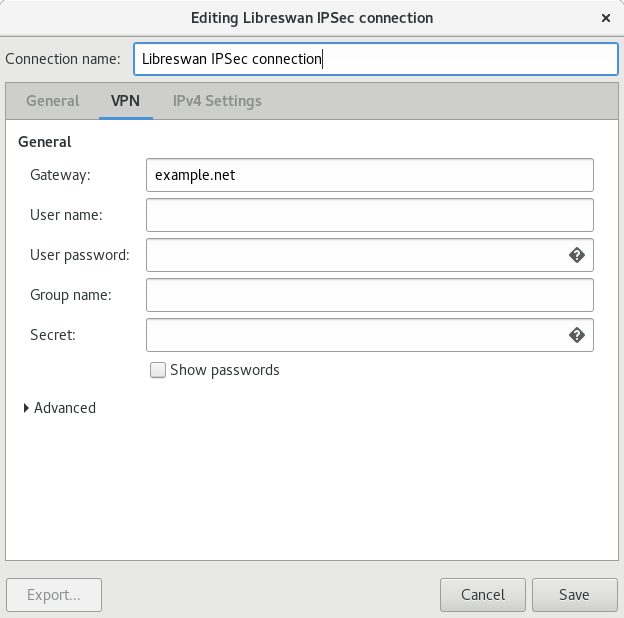Click the dialog title bar text
The height and width of the screenshot is (618, 624).
pos(312,18)
